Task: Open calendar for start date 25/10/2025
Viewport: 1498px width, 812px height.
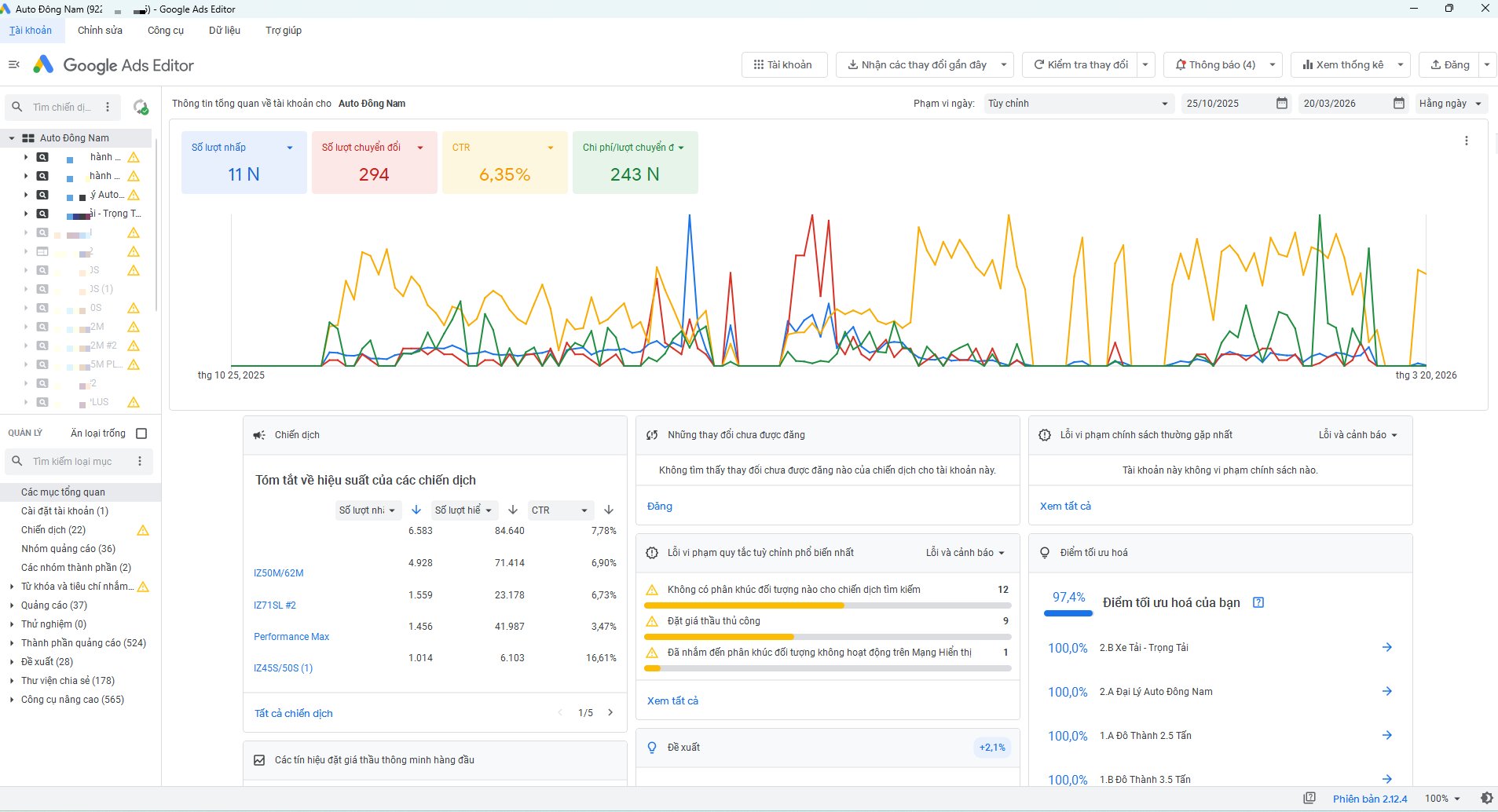Action: click(x=1282, y=103)
